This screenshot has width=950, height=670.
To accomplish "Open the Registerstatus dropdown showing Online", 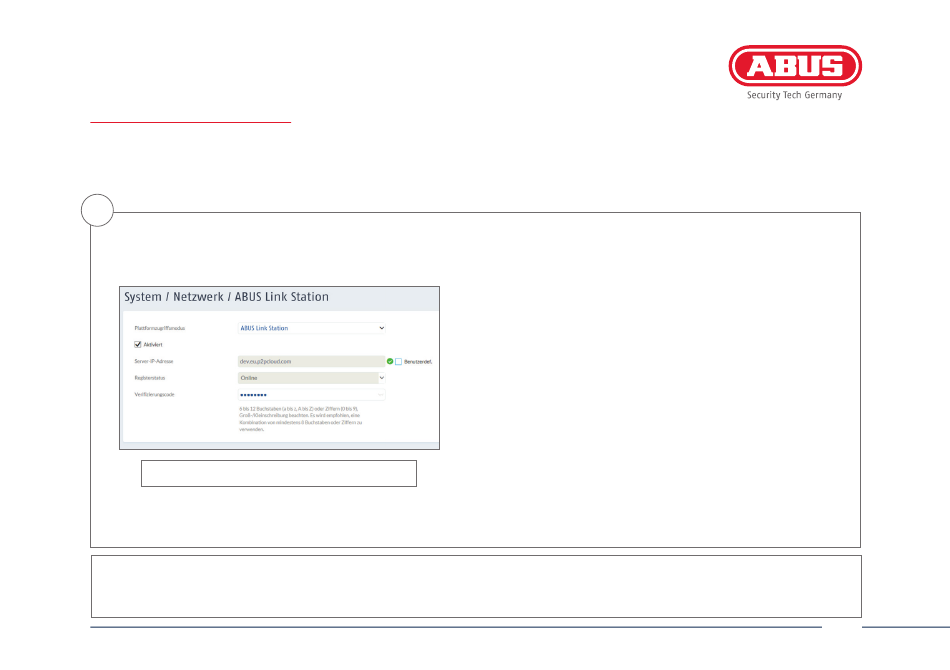I will tap(311, 378).
